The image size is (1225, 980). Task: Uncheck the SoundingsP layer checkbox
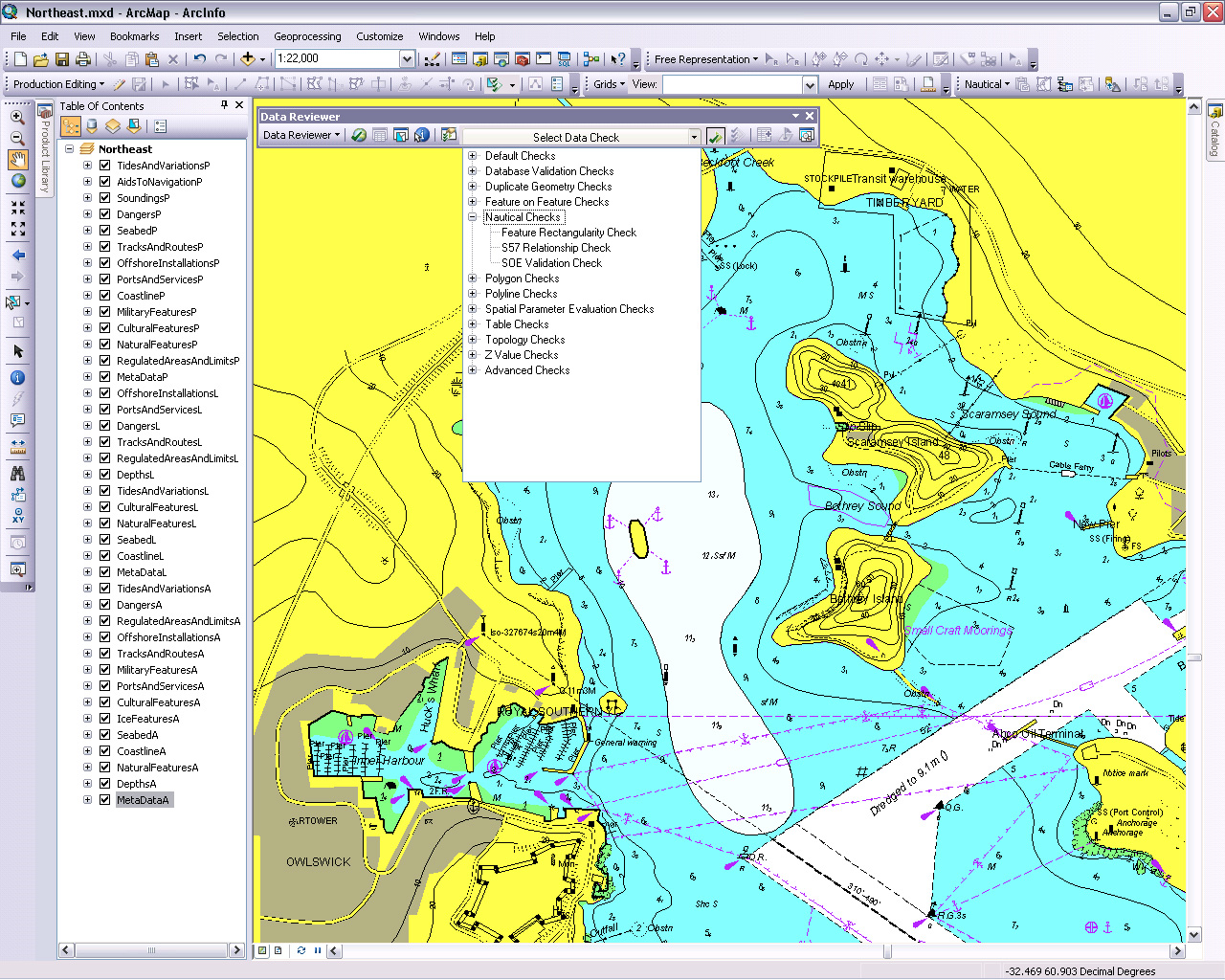tap(105, 198)
